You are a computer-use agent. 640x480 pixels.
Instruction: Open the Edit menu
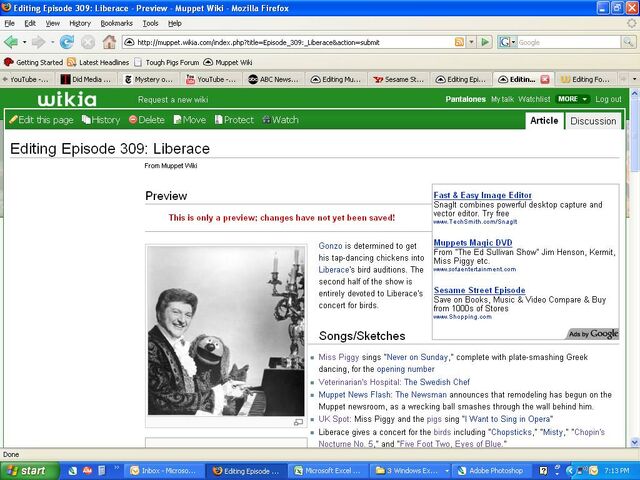pyautogui.click(x=30, y=24)
